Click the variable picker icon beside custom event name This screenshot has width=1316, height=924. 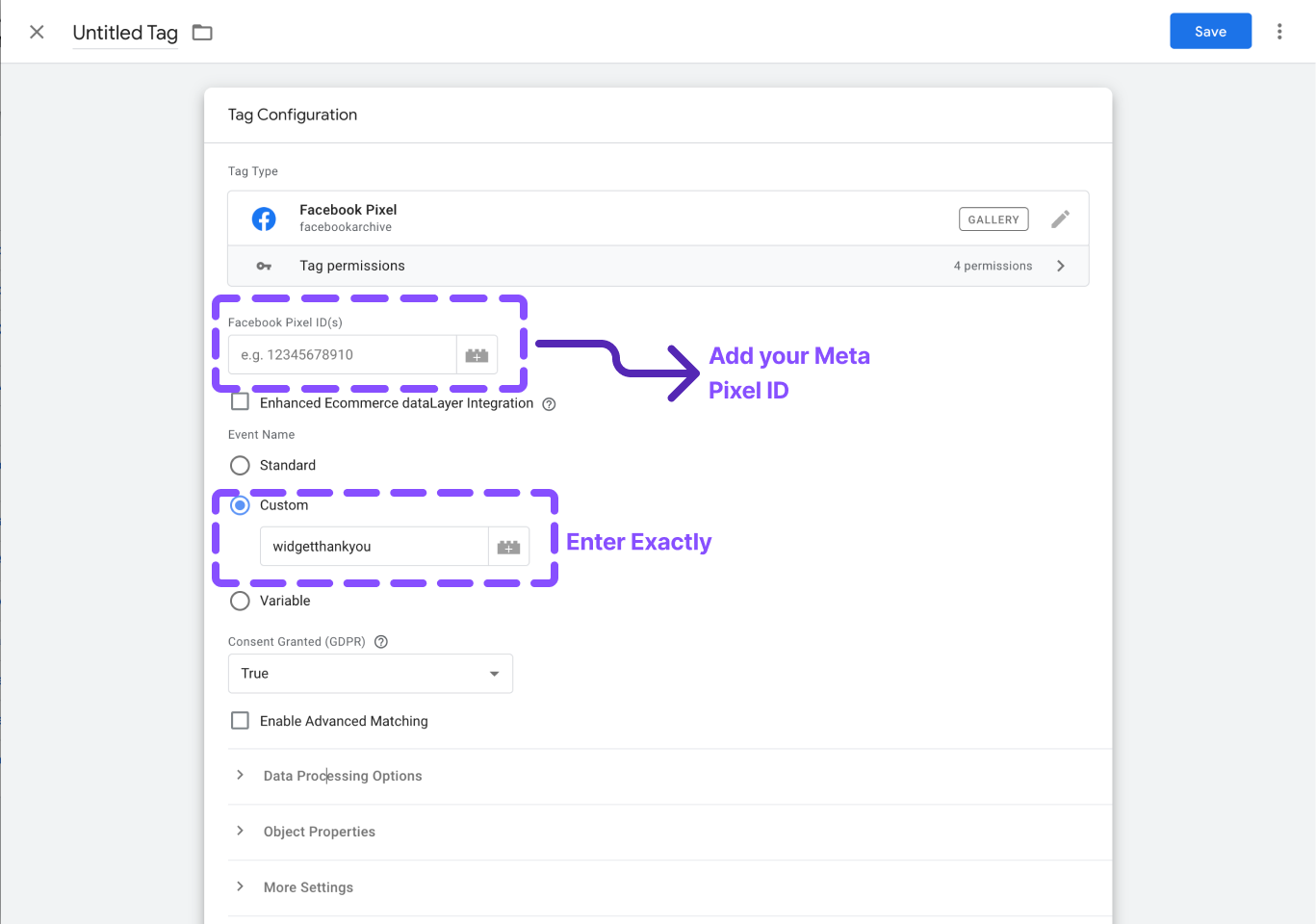point(508,547)
